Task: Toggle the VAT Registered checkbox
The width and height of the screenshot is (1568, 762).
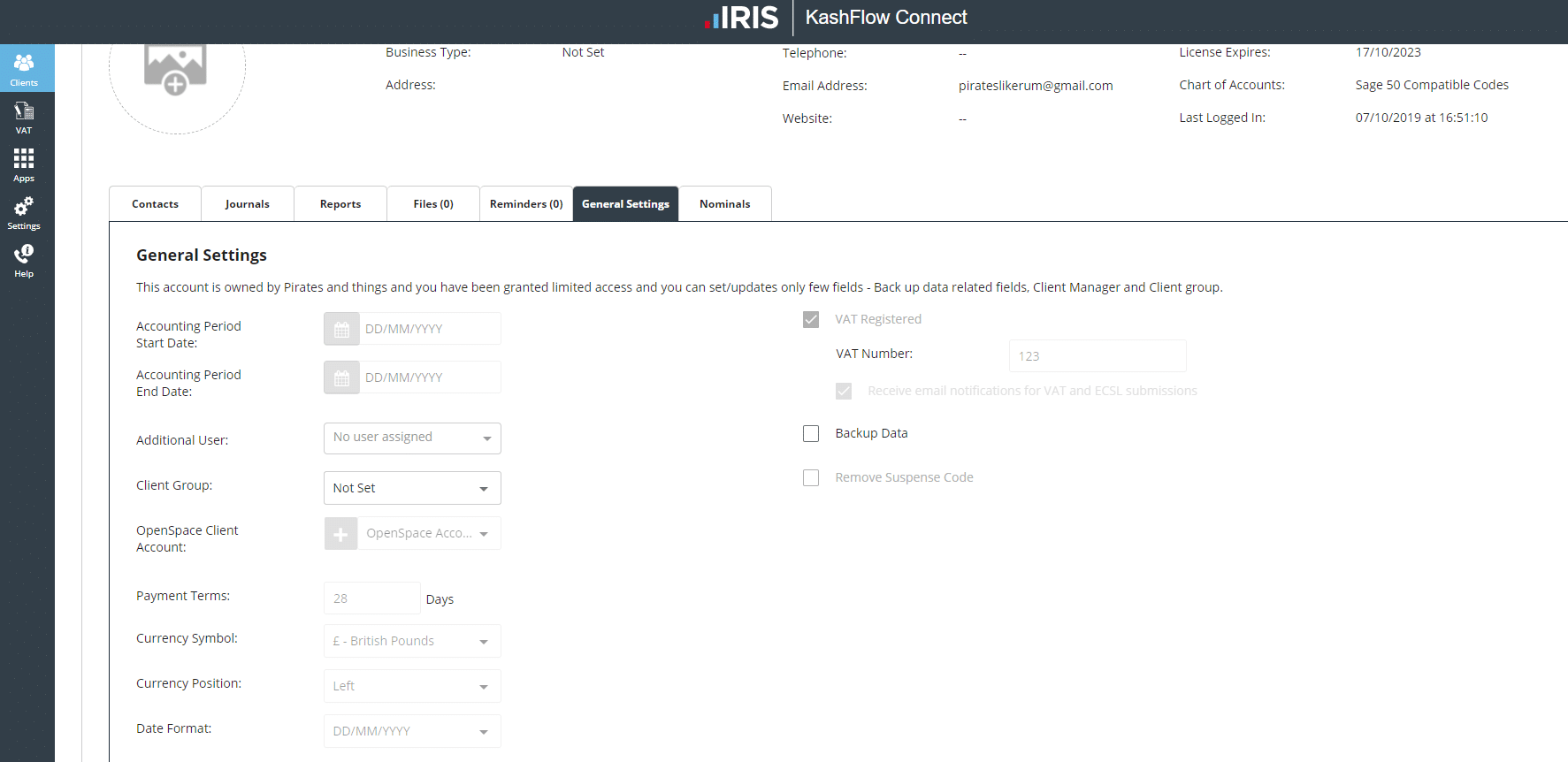Action: pyautogui.click(x=811, y=320)
